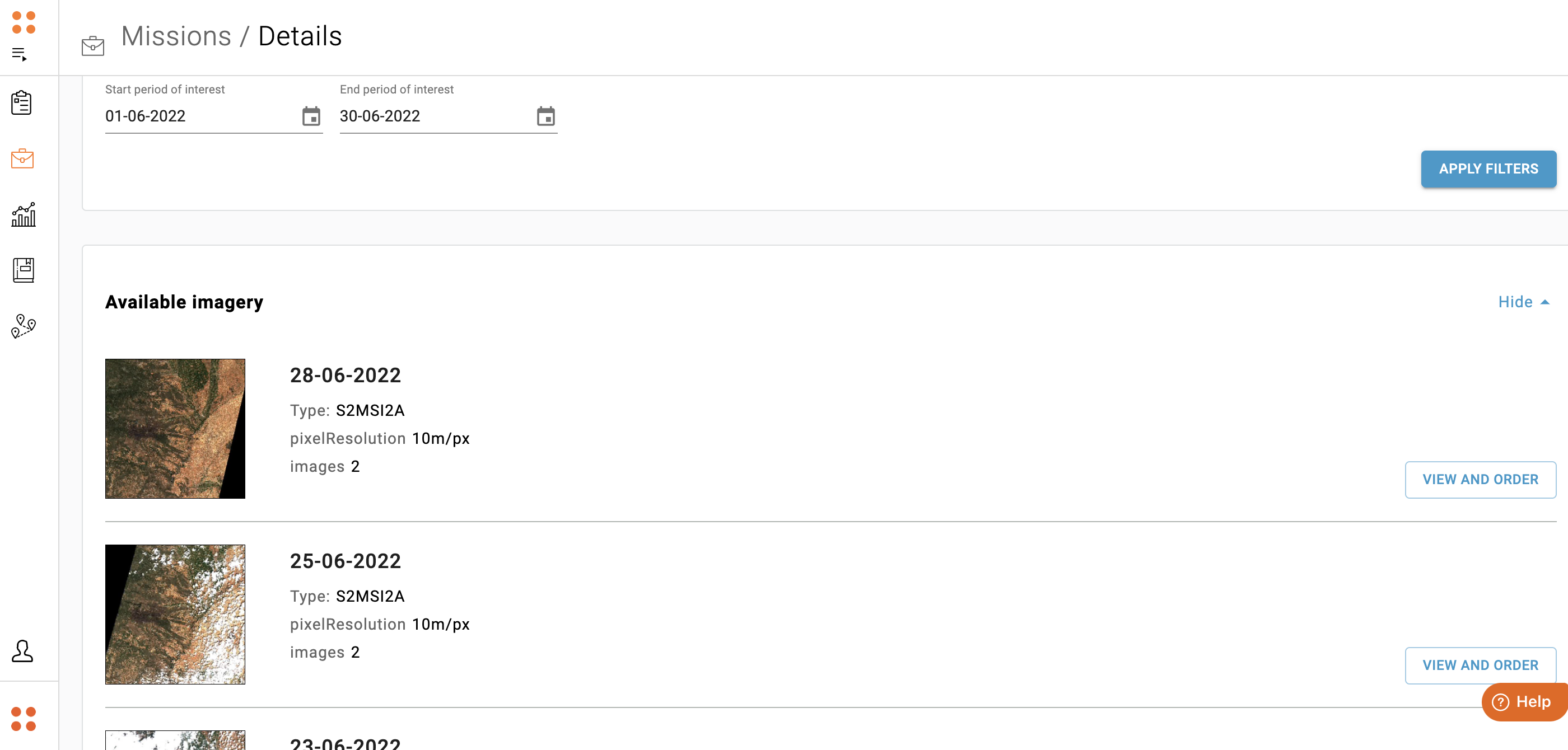Go back via Missions breadcrumb
1568x750 pixels.
[x=176, y=36]
